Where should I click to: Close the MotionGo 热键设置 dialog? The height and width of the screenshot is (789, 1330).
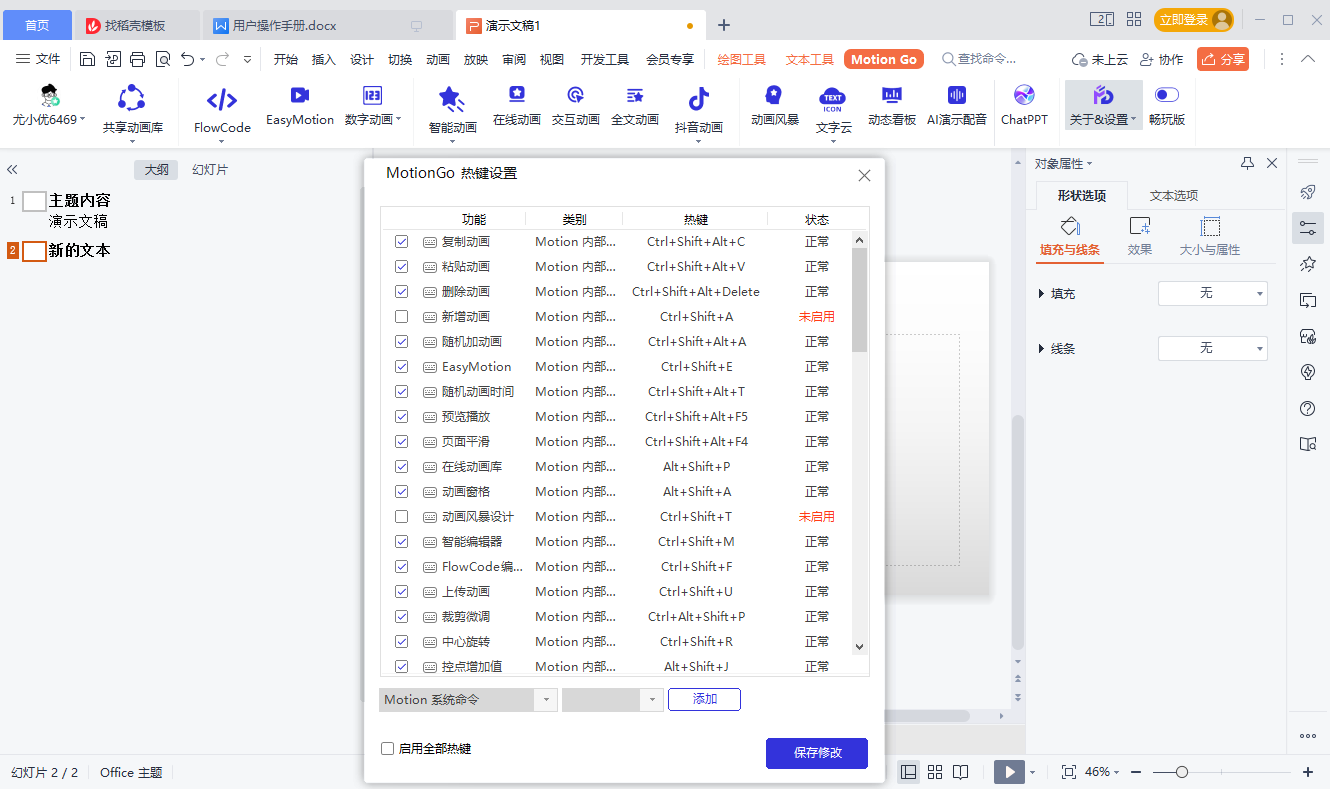click(x=865, y=175)
